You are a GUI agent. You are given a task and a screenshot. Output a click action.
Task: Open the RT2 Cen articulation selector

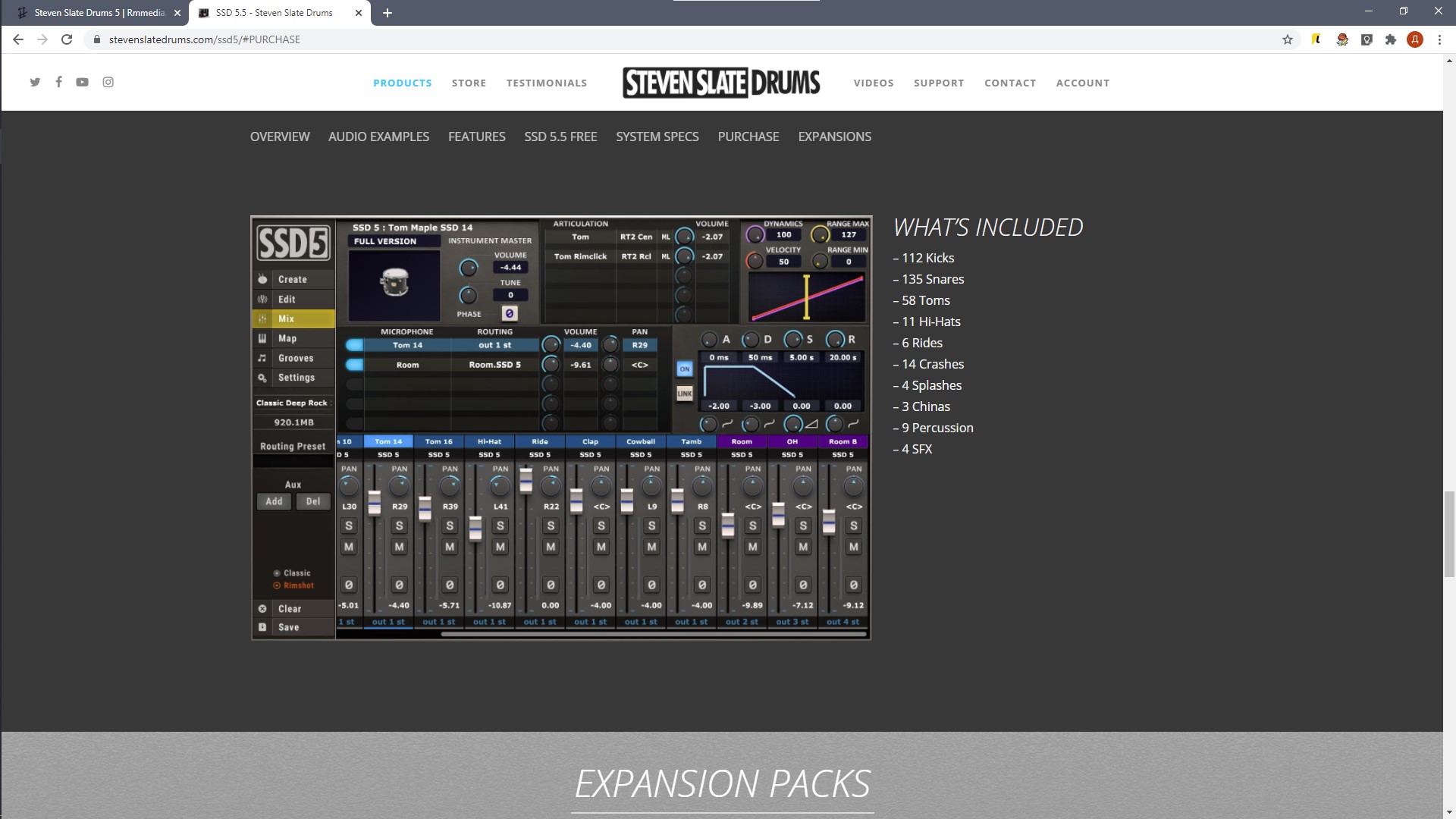click(636, 237)
